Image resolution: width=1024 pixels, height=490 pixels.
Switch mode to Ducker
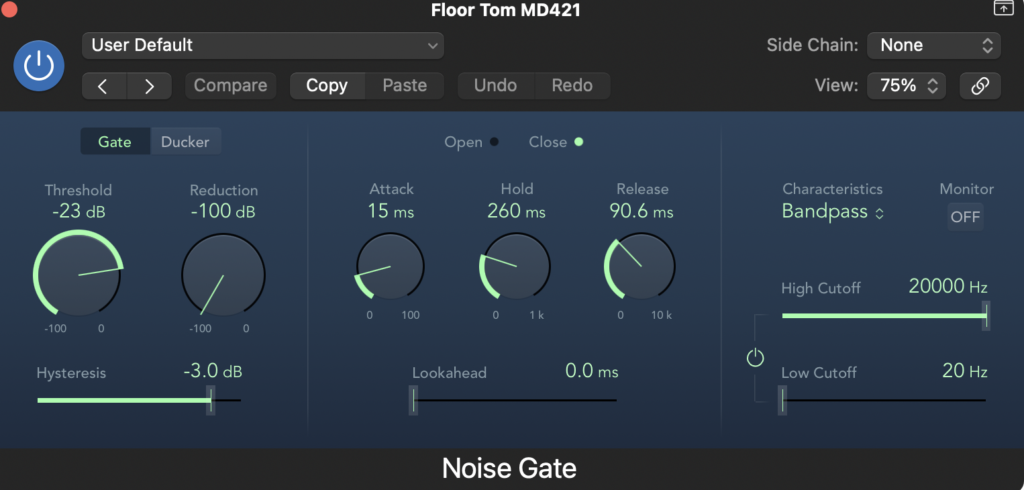tap(185, 142)
